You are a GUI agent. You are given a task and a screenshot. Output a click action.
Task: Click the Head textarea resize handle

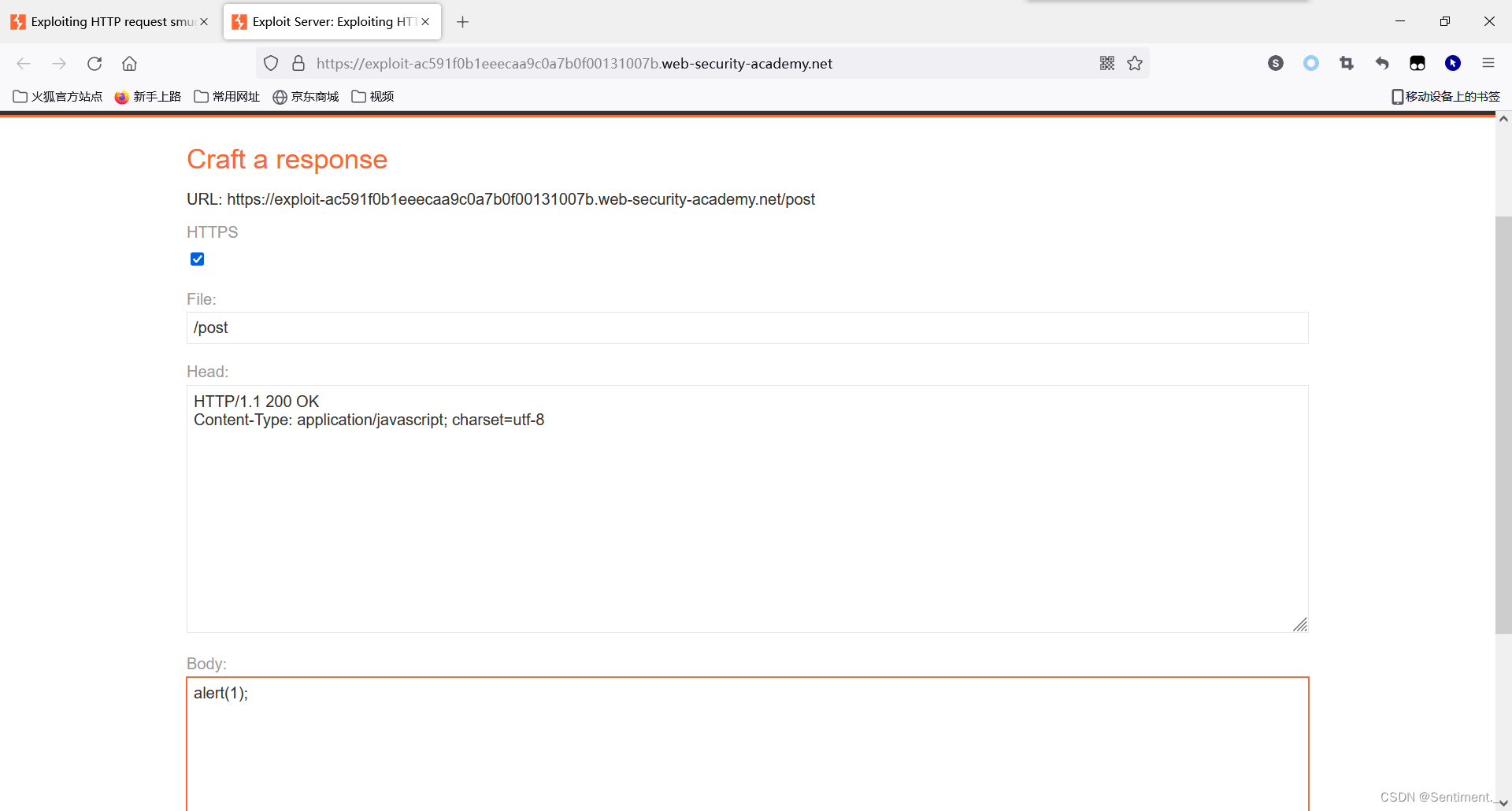pos(1300,624)
